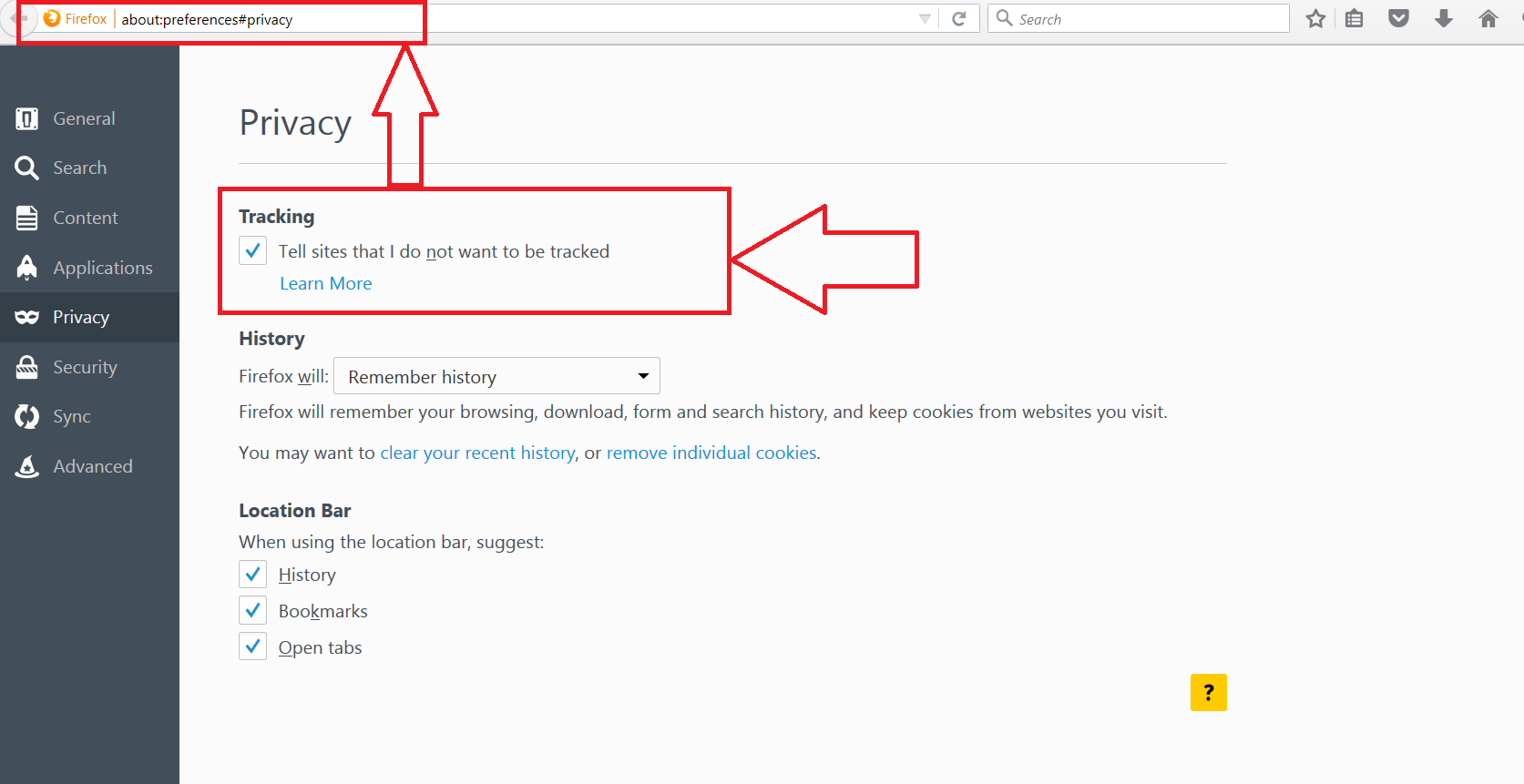
Task: Go back with the back arrow
Action: click(17, 18)
